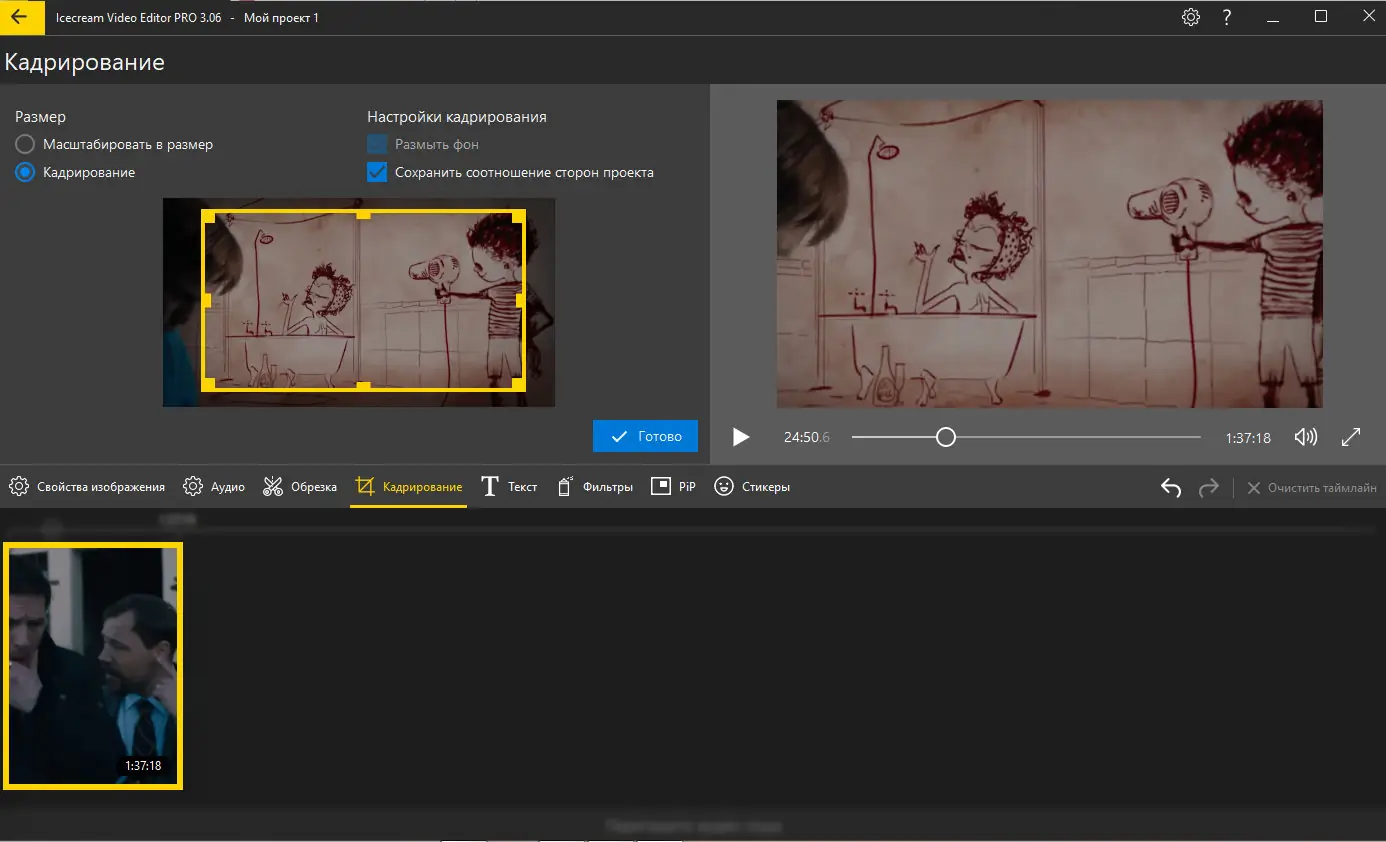This screenshot has height=842, width=1386.
Task: Uncheck 'Сохранить соотношение сторон проекта' checkbox
Action: 377,172
